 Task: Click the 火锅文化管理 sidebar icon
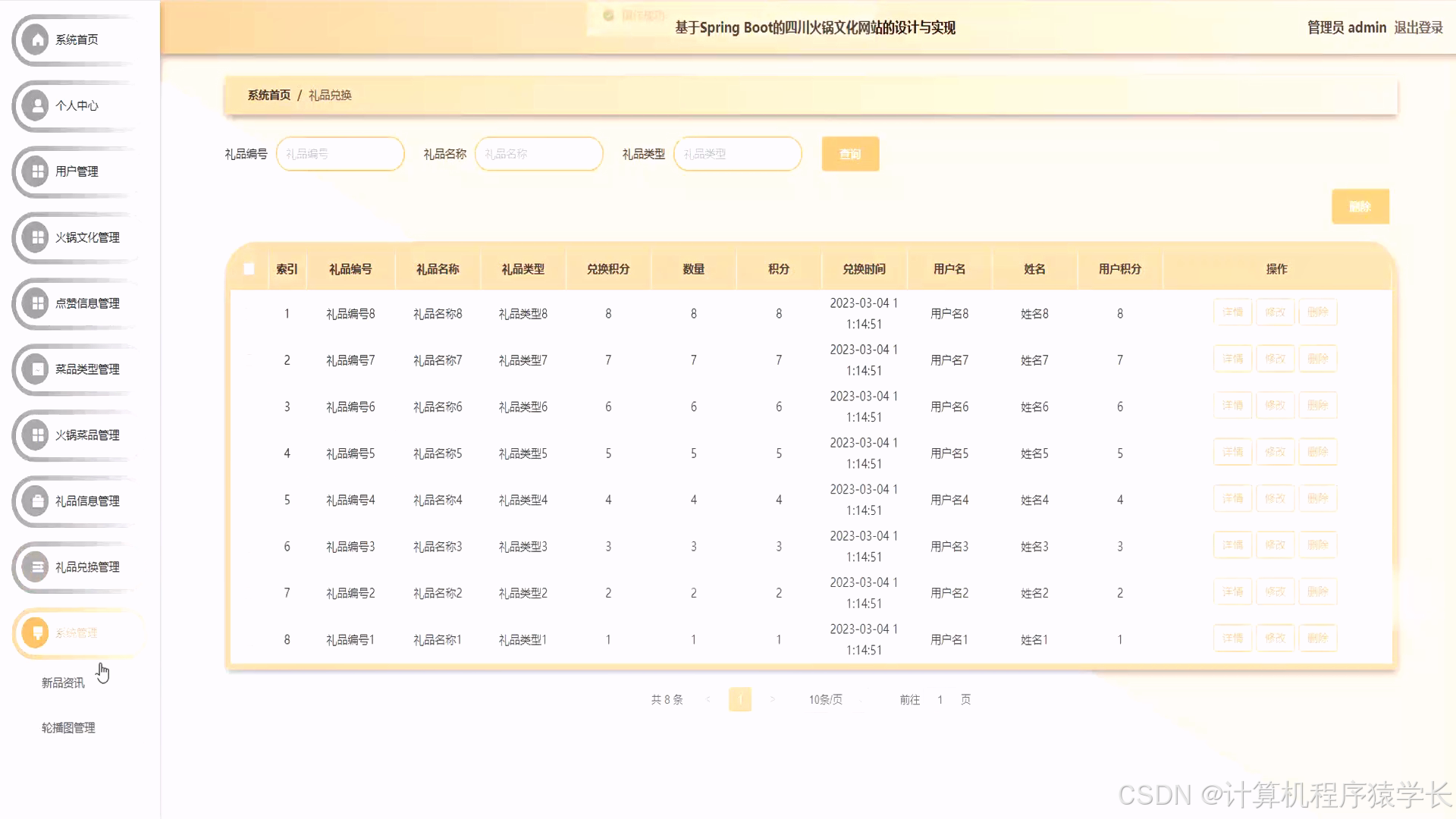pyautogui.click(x=35, y=237)
